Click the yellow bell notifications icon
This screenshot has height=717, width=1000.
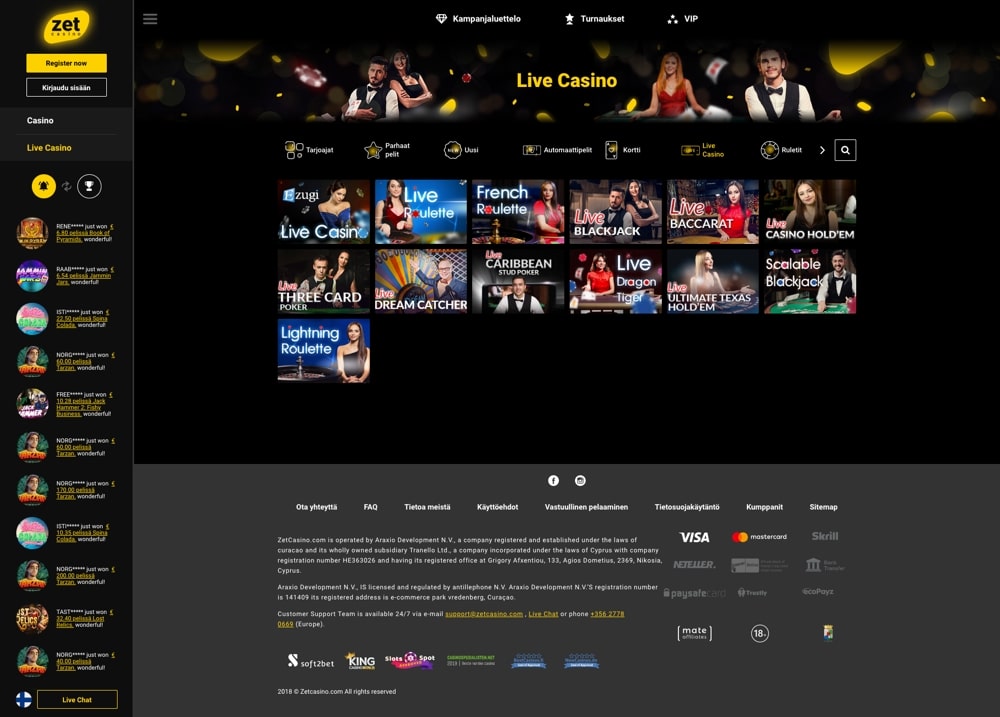point(44,186)
